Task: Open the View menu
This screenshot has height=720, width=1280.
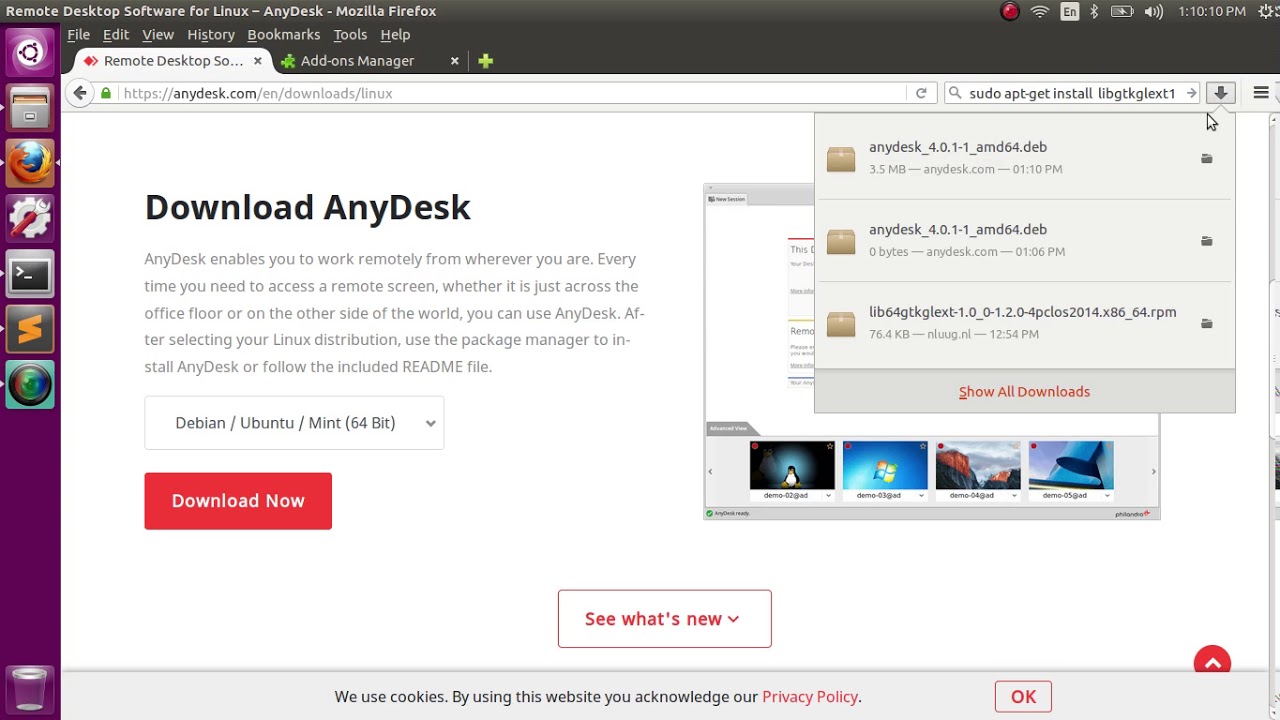Action: [158, 34]
